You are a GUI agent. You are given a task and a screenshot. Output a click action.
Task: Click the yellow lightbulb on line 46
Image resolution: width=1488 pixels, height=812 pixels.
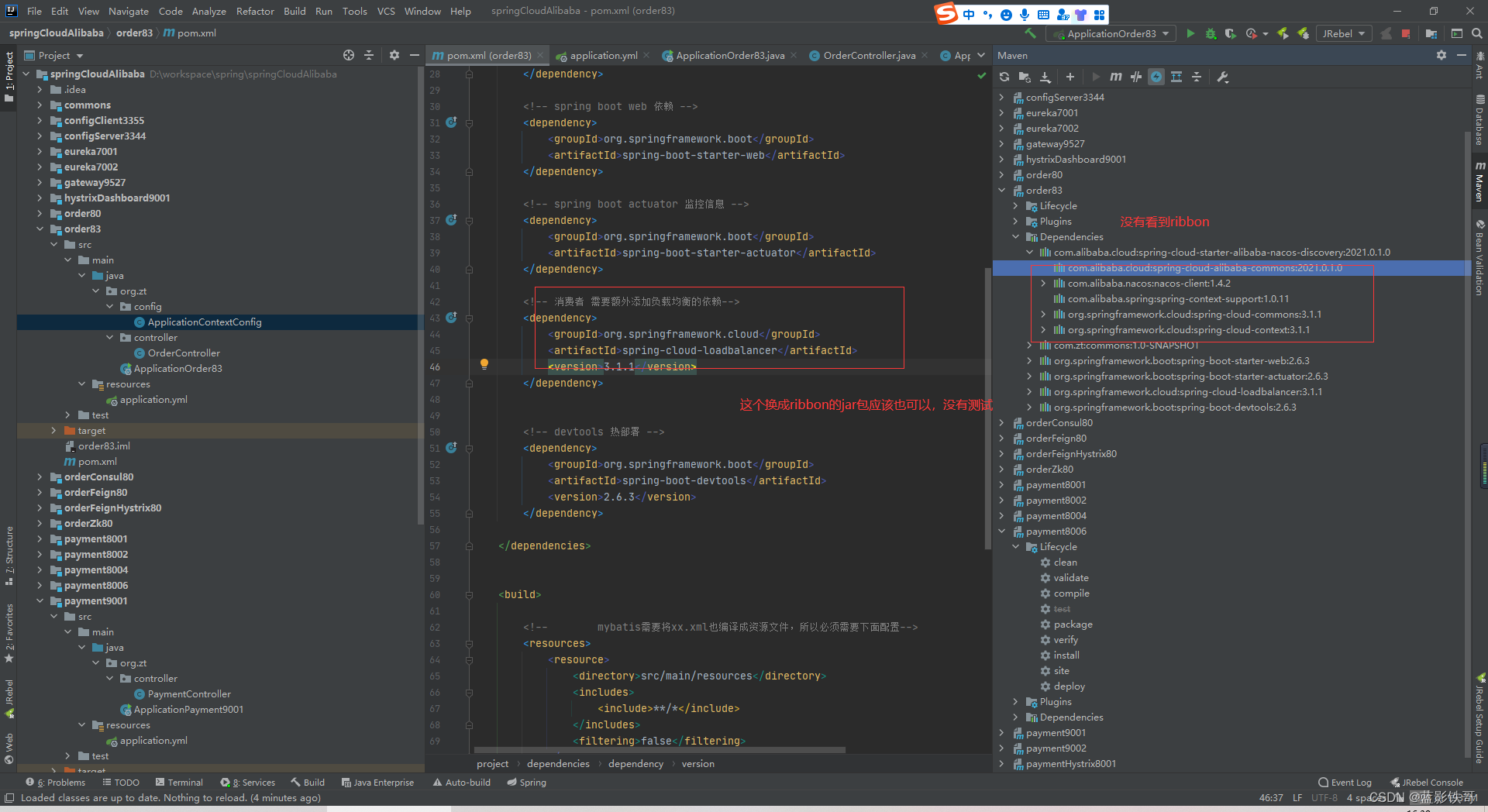[x=484, y=363]
